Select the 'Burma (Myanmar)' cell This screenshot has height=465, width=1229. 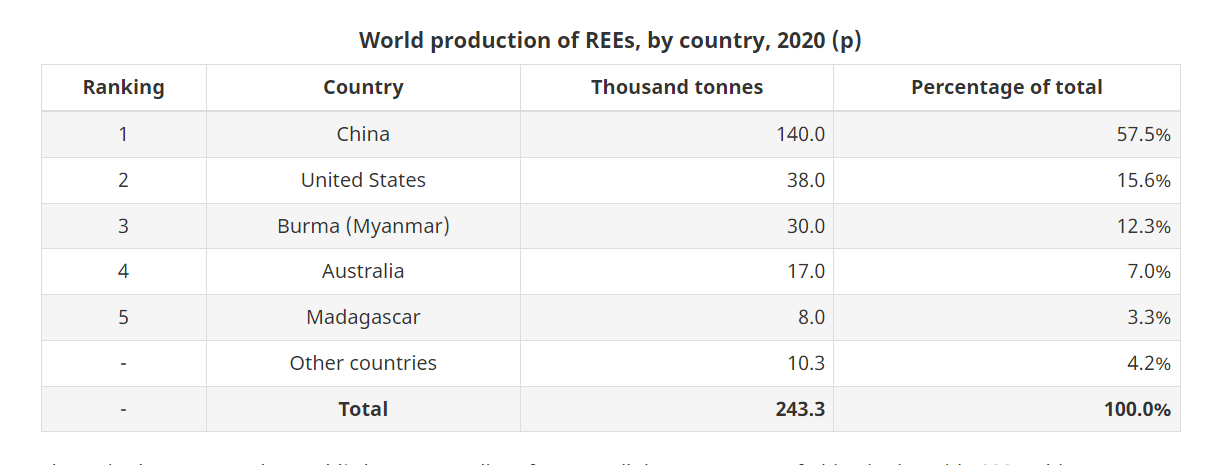coord(363,226)
